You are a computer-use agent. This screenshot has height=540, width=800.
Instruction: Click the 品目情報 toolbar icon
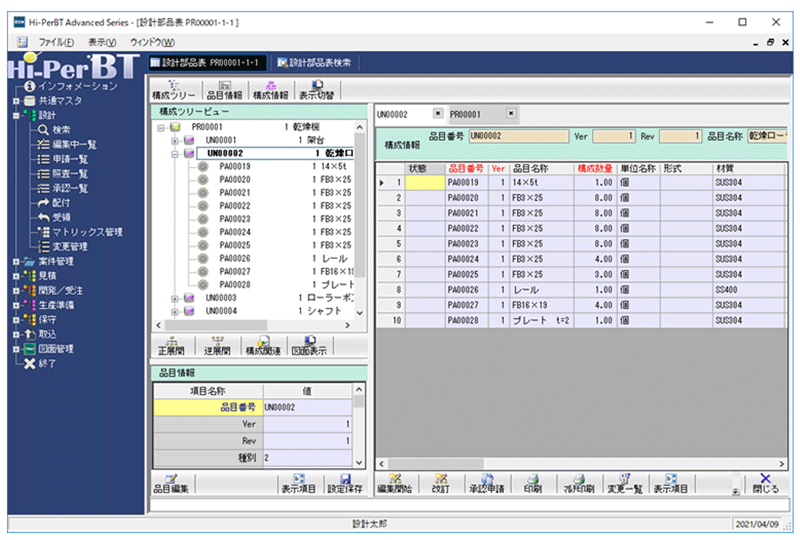[x=224, y=90]
